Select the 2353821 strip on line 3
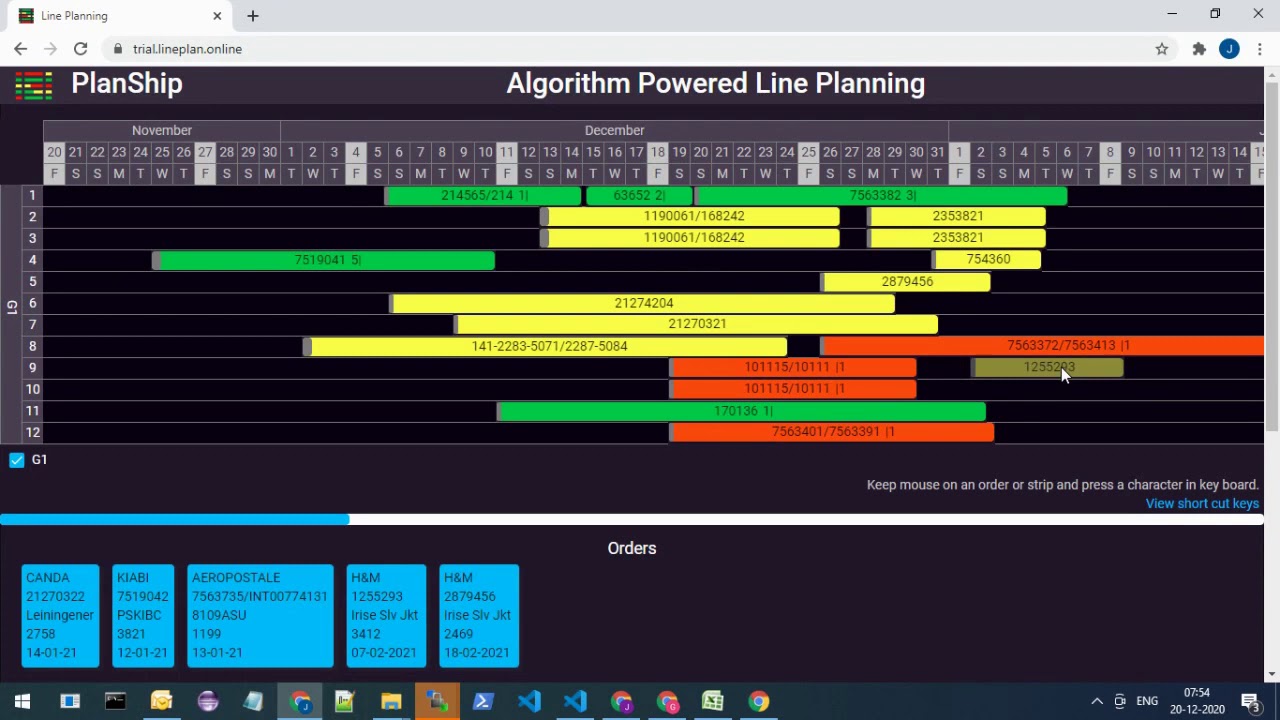Image resolution: width=1280 pixels, height=720 pixels. pos(956,238)
